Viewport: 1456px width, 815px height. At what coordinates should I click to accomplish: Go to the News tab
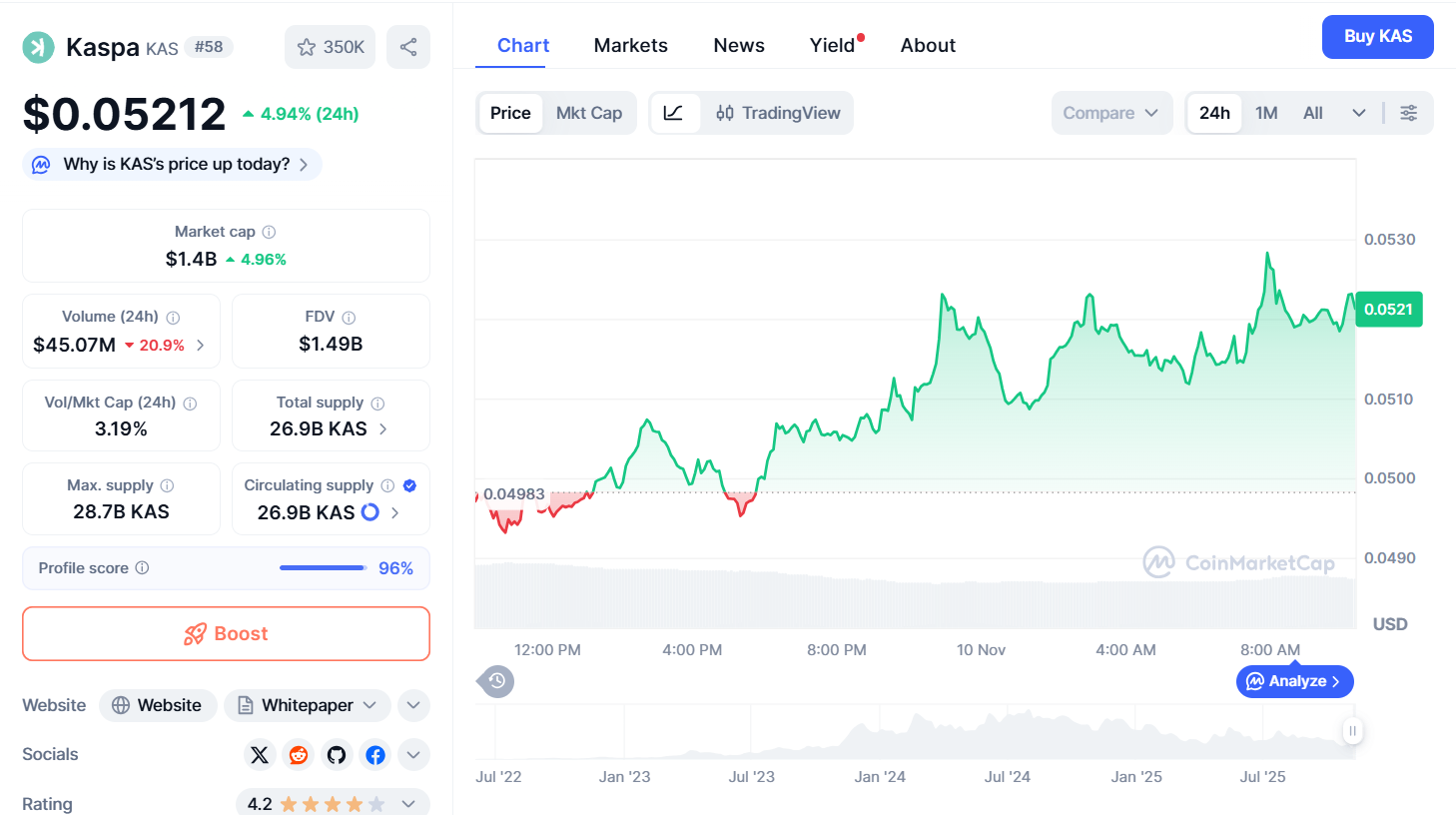(739, 45)
